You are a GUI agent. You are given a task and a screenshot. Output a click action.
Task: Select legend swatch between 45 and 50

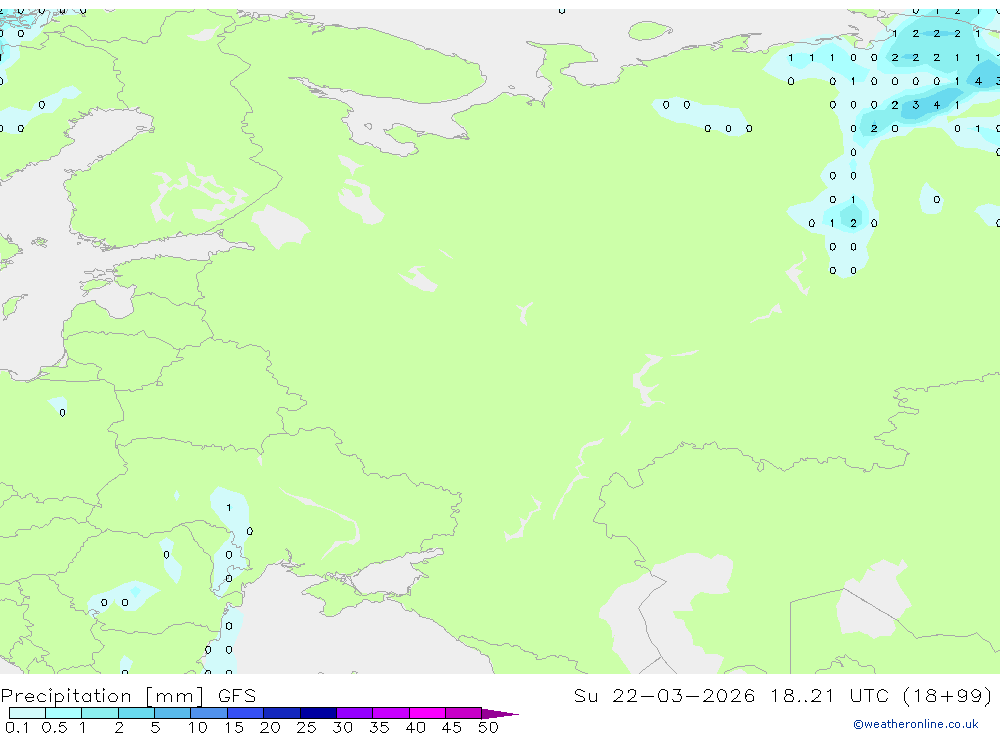tap(464, 713)
